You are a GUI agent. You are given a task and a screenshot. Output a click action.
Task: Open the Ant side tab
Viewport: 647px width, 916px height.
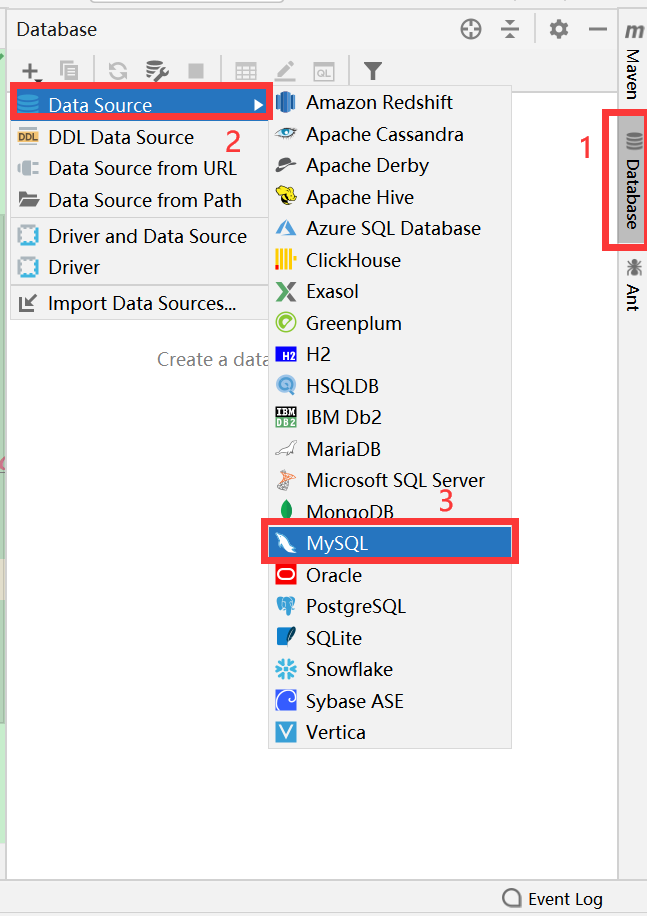(633, 284)
